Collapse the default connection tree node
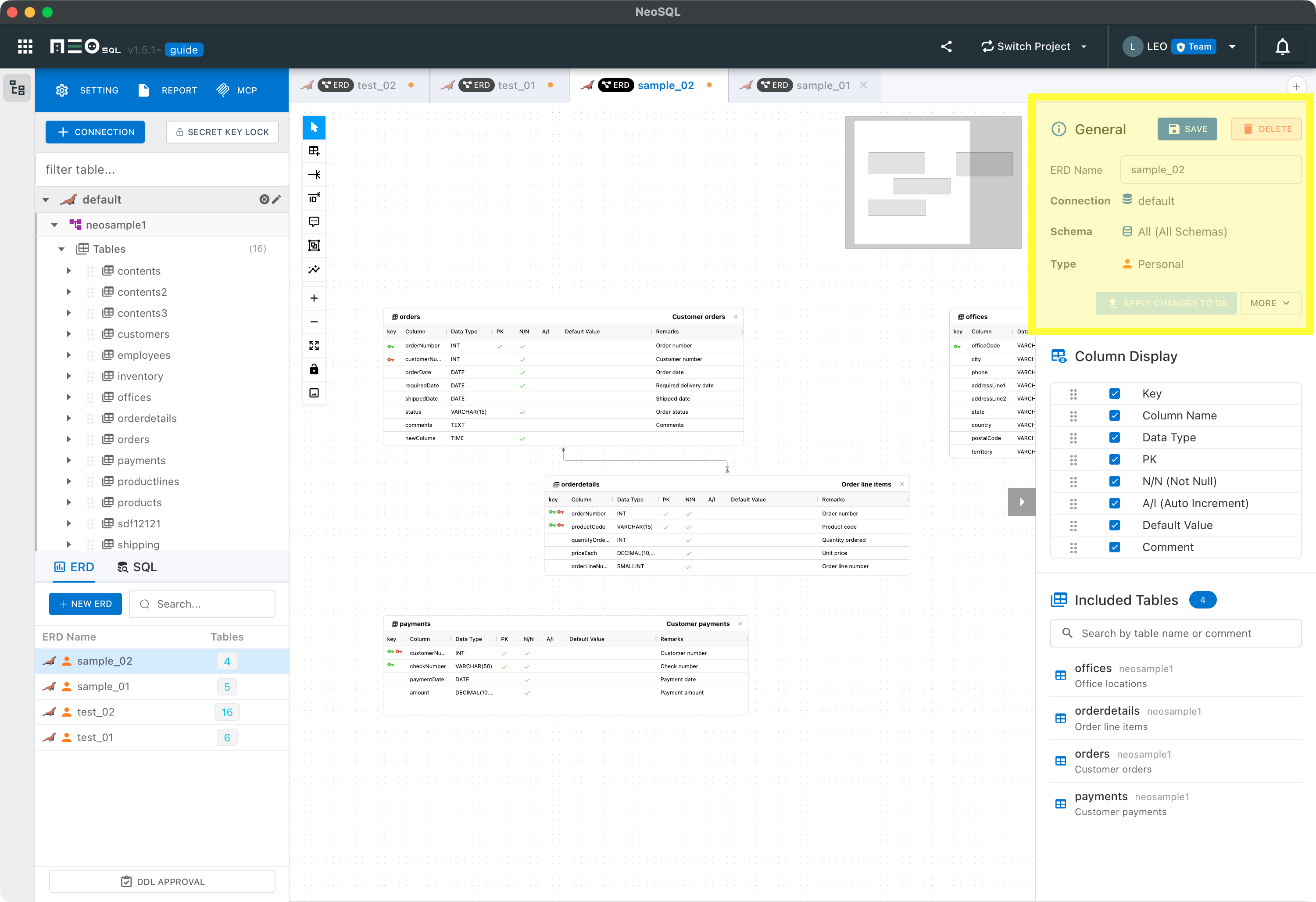This screenshot has height=902, width=1316. 46,200
